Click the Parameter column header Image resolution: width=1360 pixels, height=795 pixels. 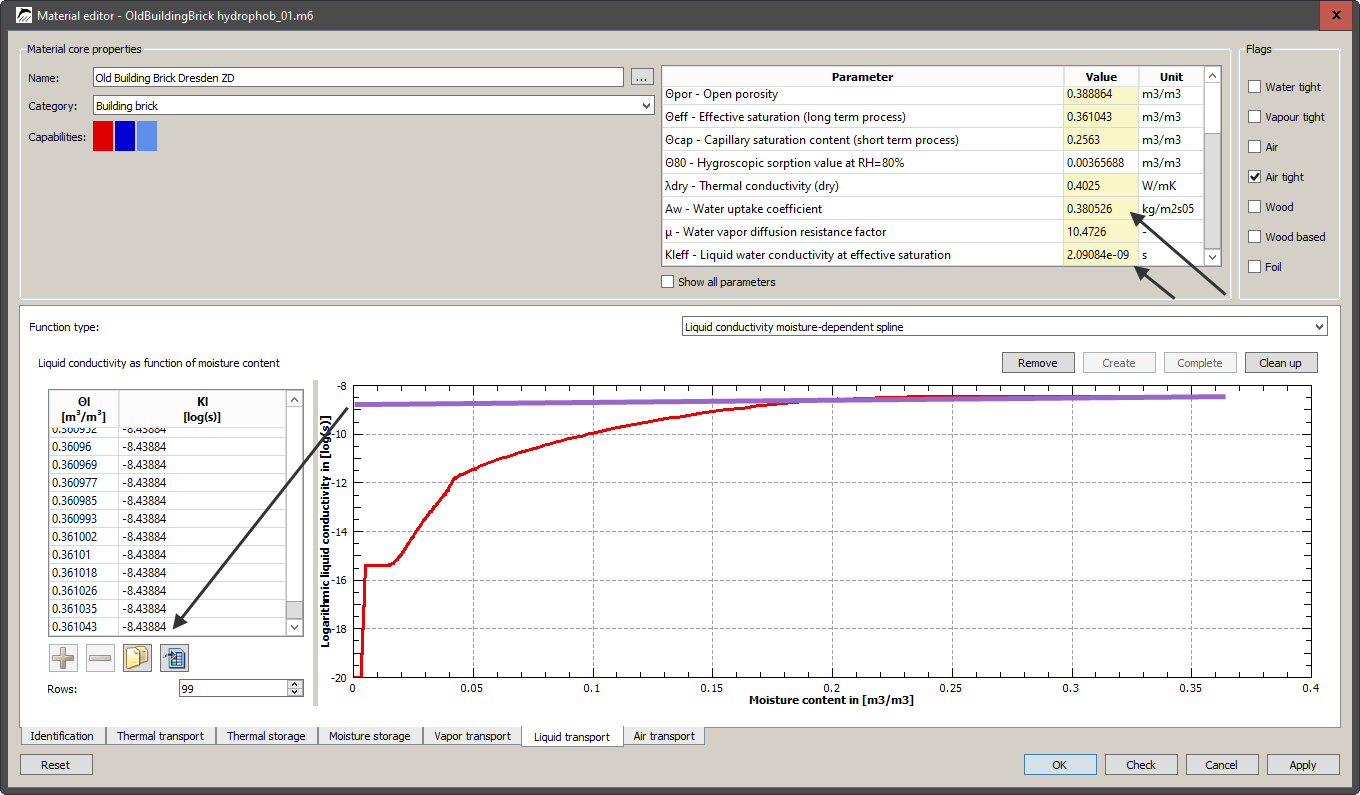(x=862, y=77)
